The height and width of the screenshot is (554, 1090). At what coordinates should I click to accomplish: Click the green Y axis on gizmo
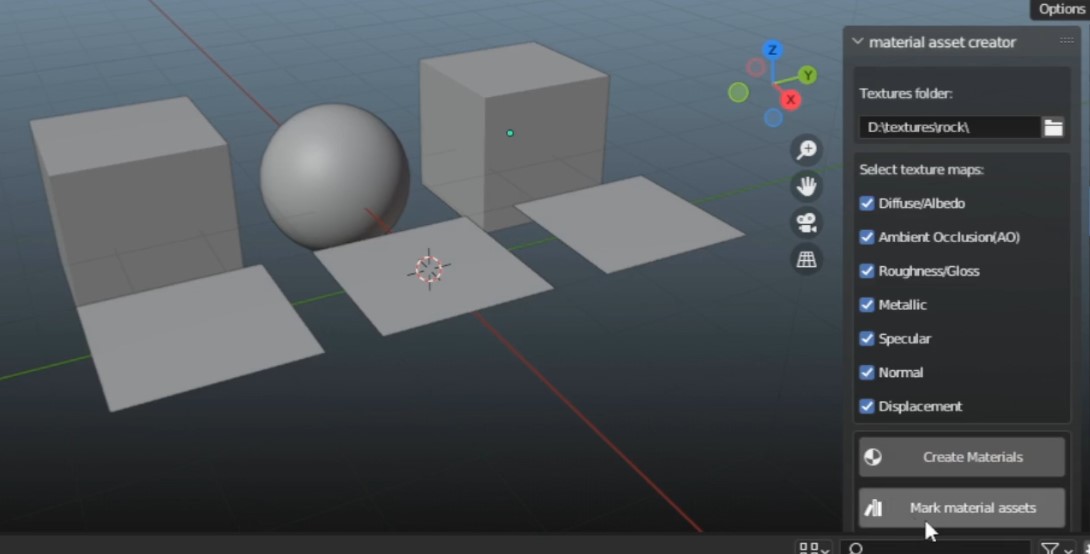(807, 75)
